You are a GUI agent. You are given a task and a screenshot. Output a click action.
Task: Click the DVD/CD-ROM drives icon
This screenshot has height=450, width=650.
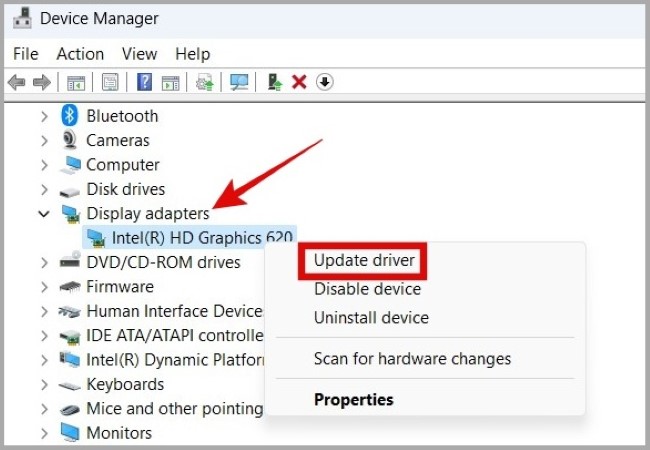70,261
